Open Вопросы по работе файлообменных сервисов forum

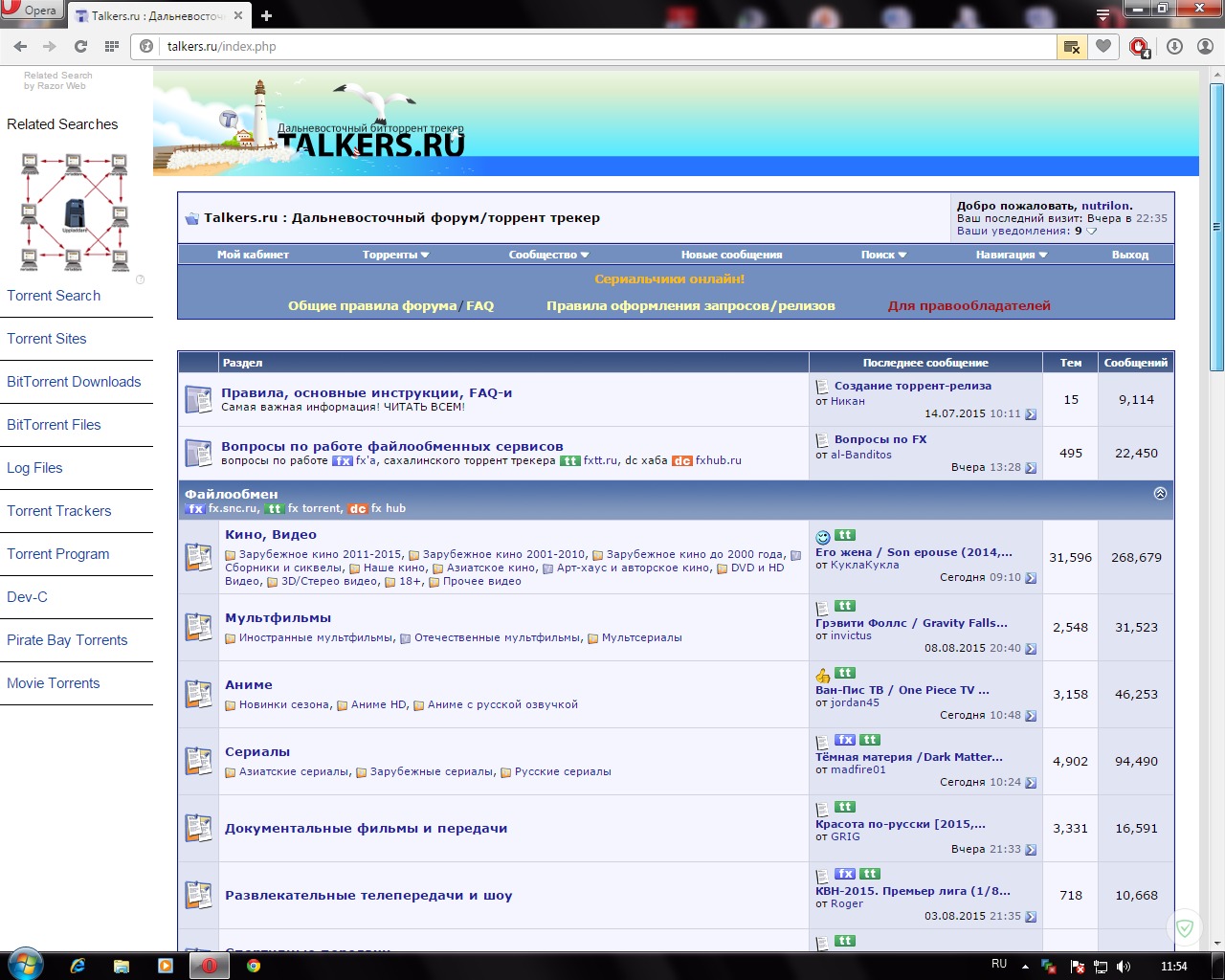(392, 447)
